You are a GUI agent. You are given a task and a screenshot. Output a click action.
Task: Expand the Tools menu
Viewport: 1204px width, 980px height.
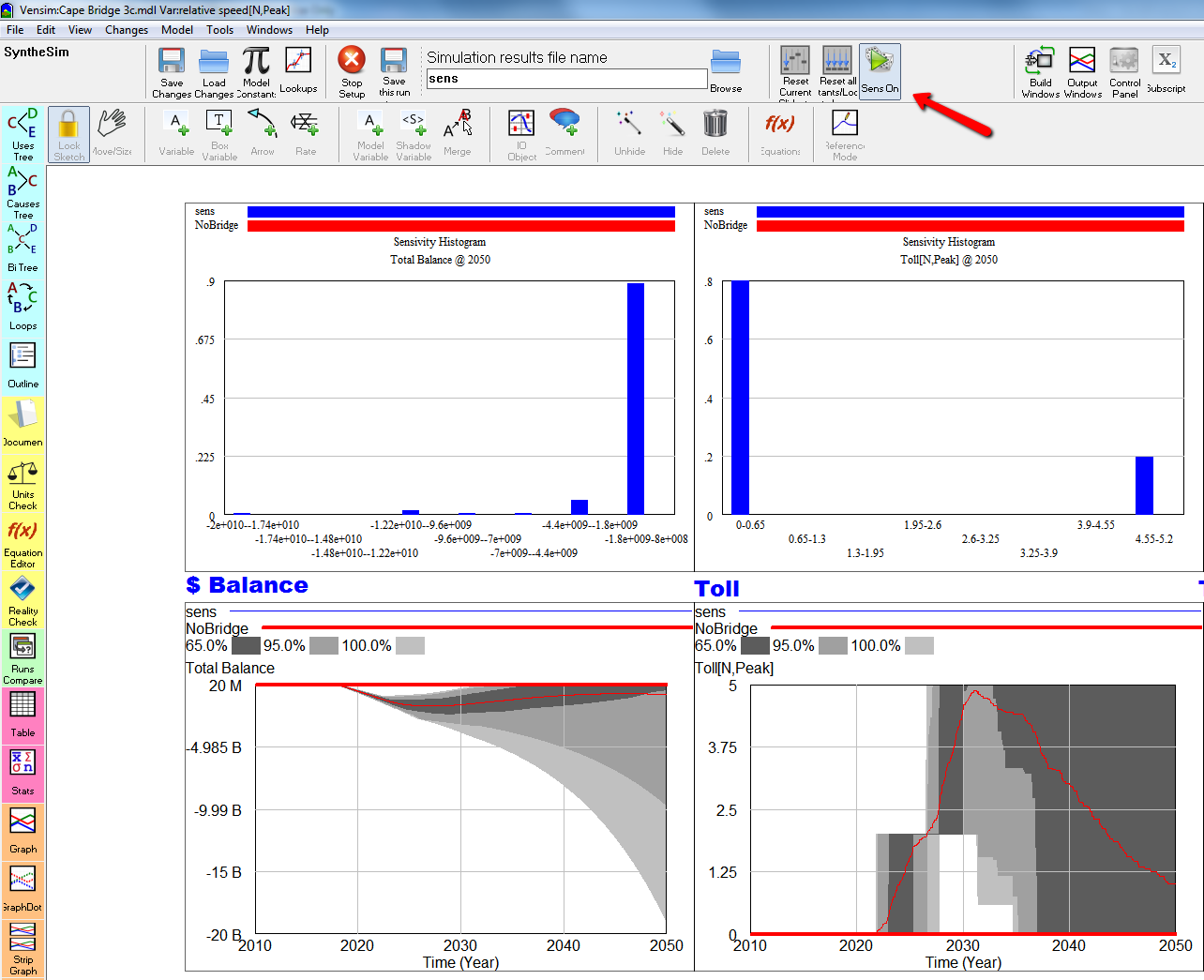(219, 30)
